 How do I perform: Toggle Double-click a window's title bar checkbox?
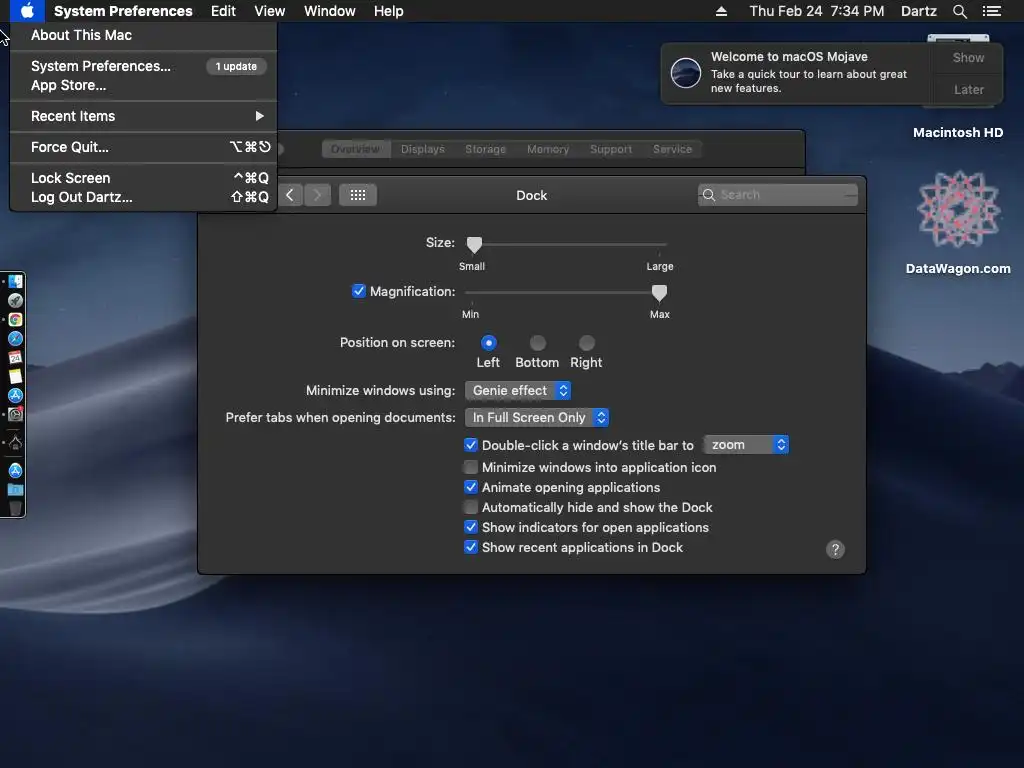pos(471,445)
